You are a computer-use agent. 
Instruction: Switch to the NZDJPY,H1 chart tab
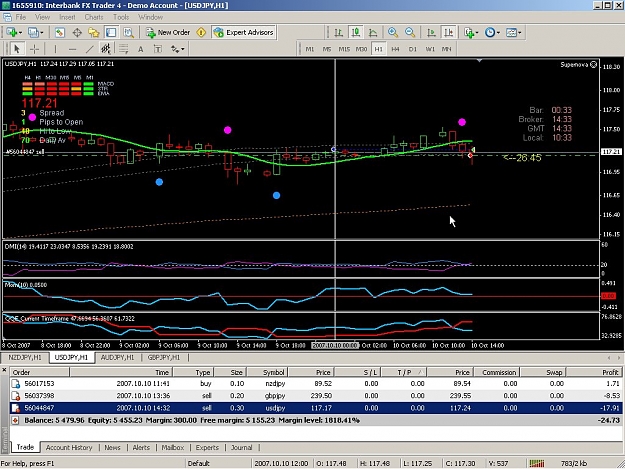coord(25,357)
